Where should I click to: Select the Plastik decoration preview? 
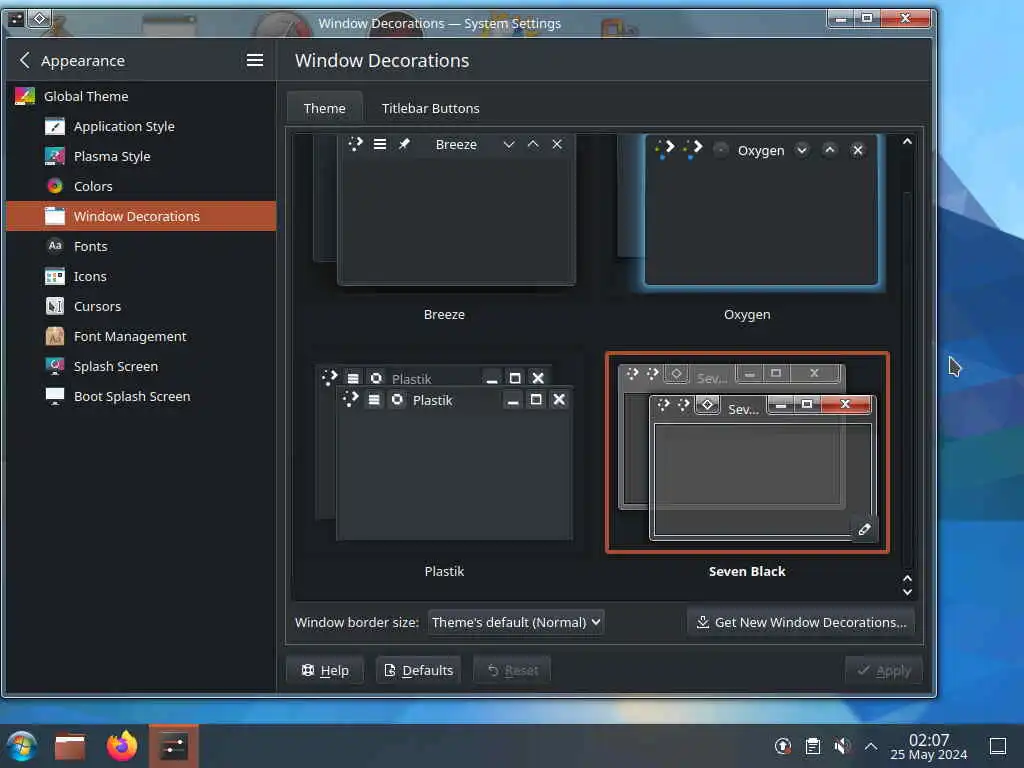[x=444, y=452]
